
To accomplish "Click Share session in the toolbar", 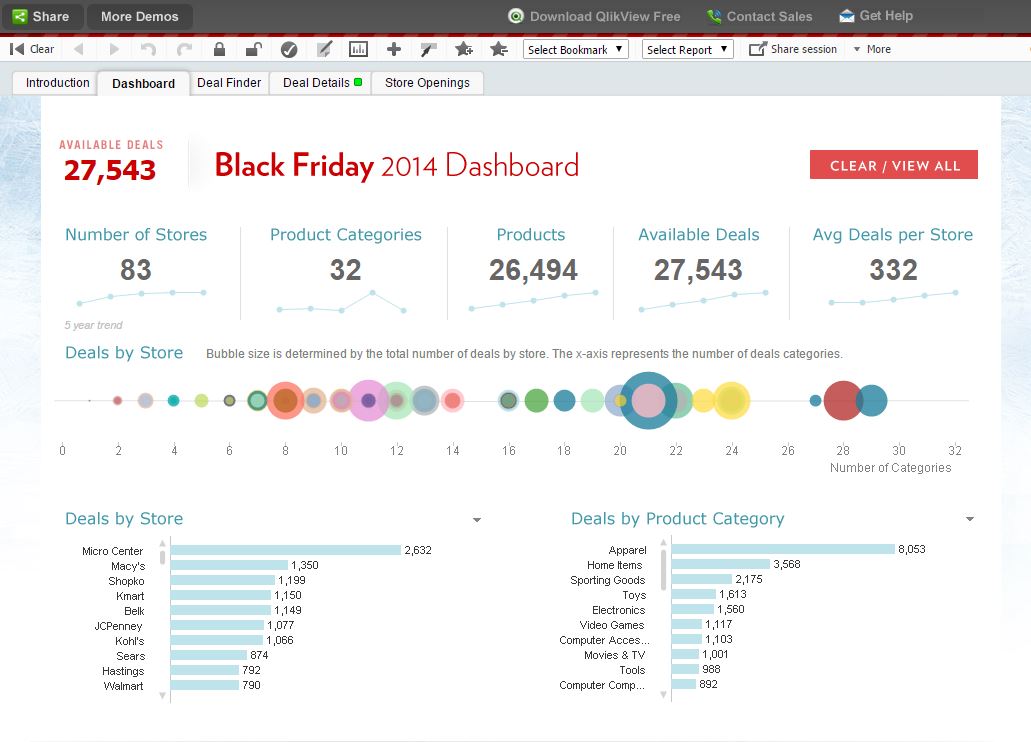I will [x=793, y=49].
